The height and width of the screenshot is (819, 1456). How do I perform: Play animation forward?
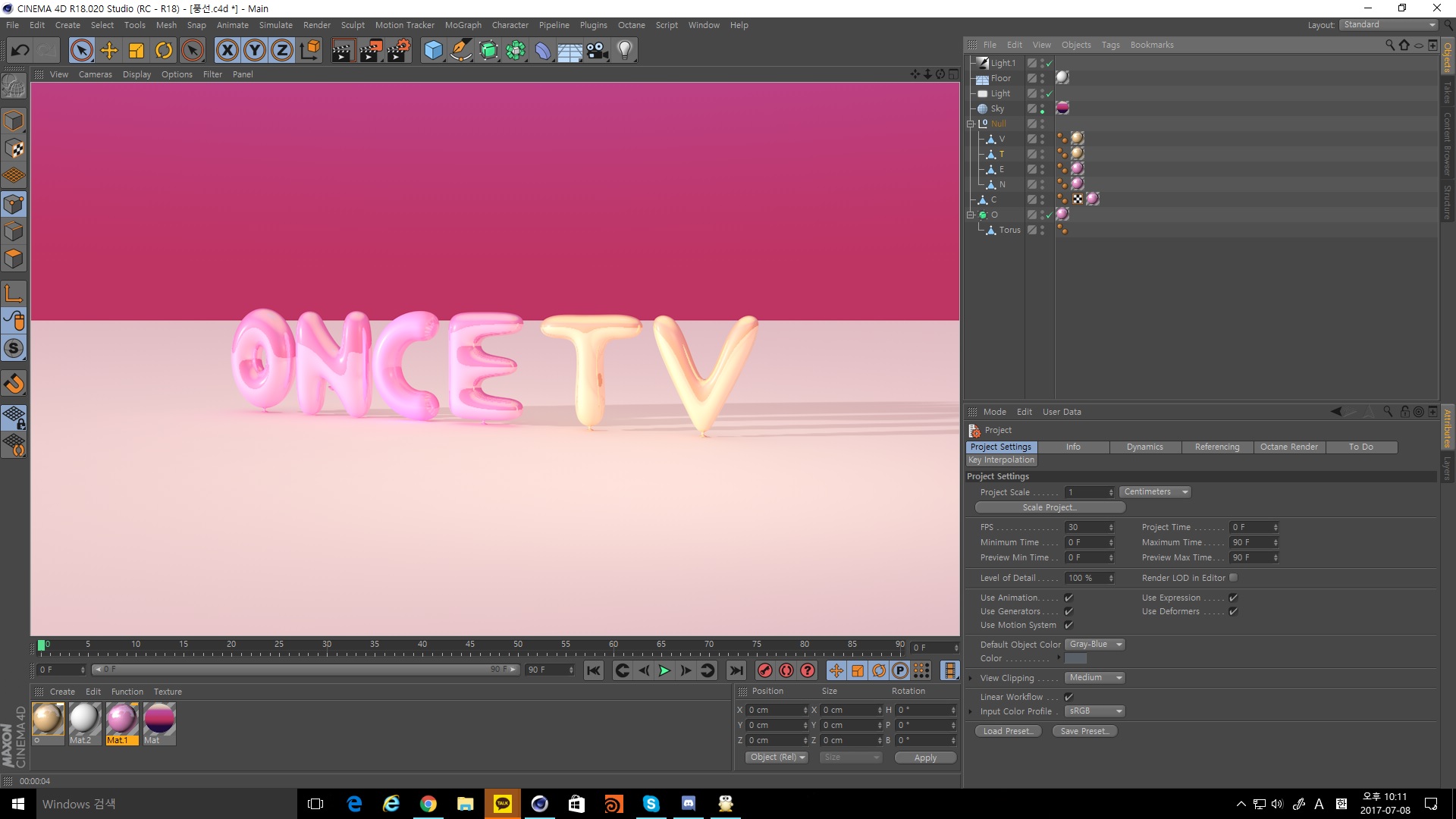click(664, 670)
